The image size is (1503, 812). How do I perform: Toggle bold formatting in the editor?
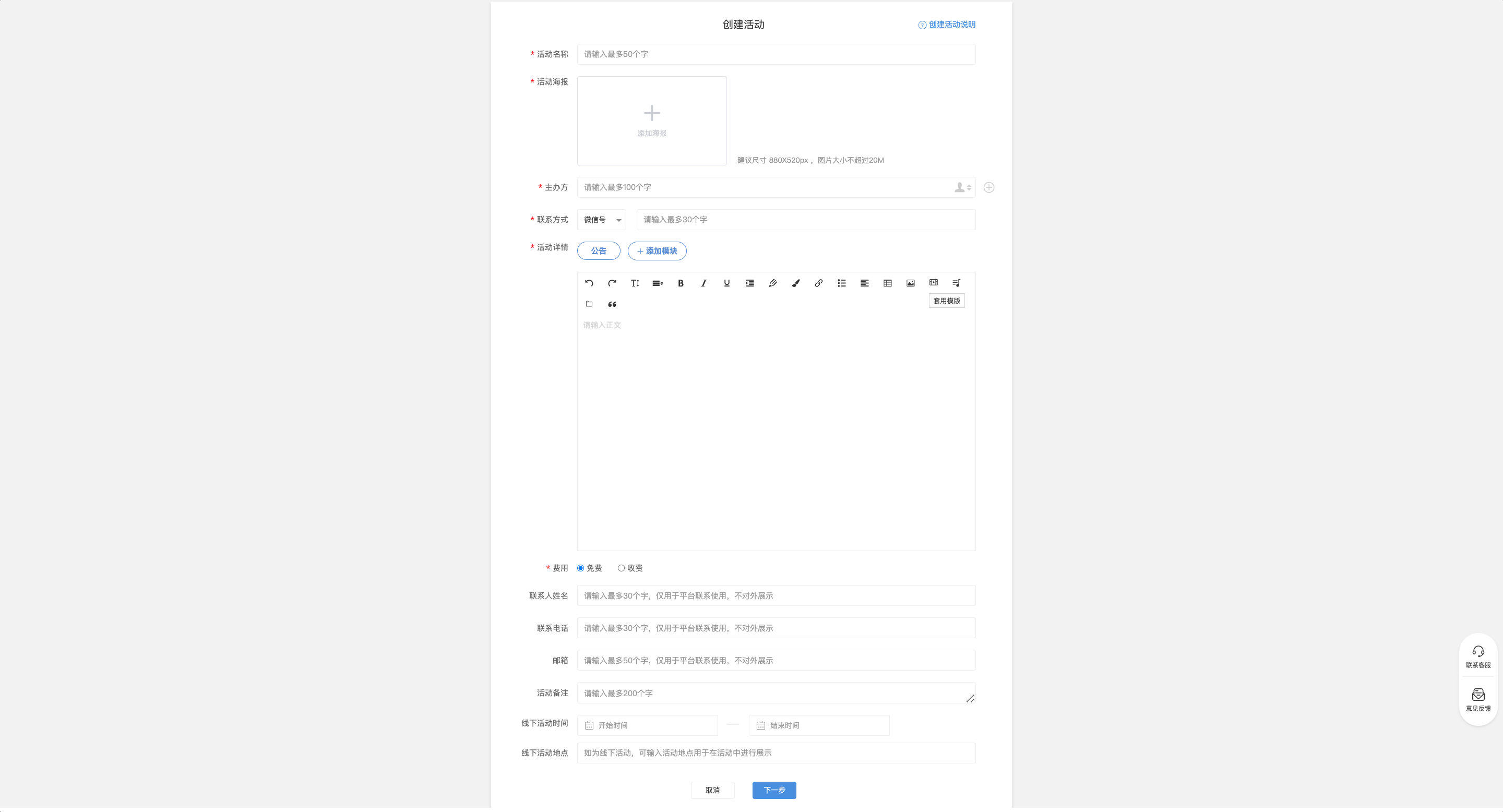click(681, 283)
